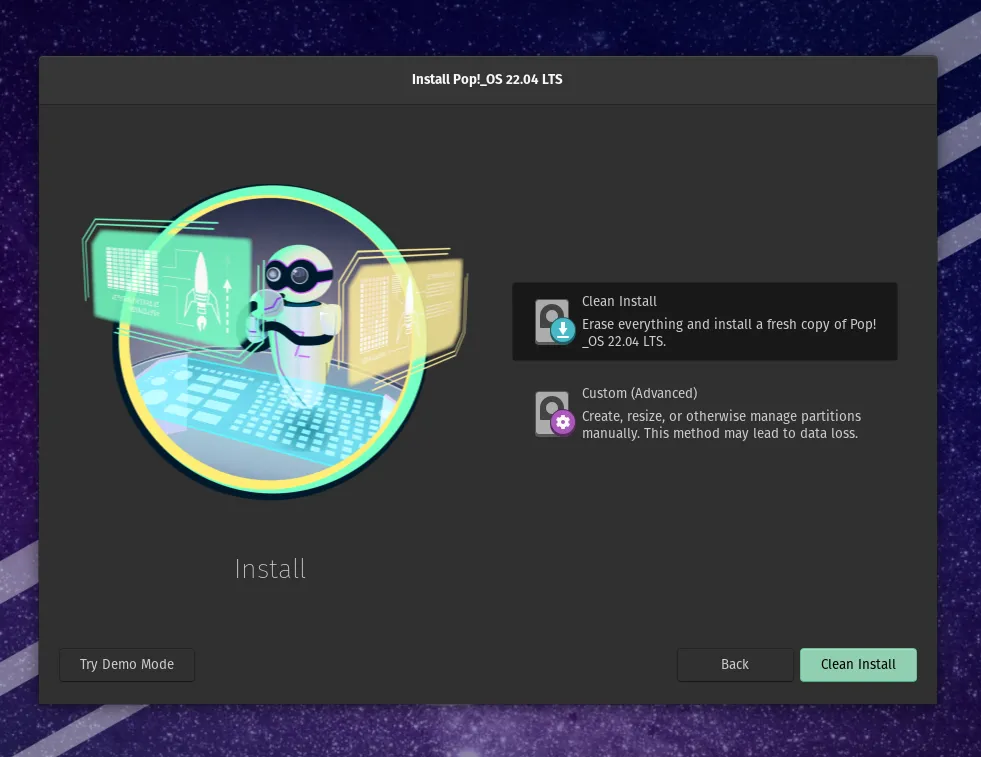Go back with the Back button

pos(735,664)
